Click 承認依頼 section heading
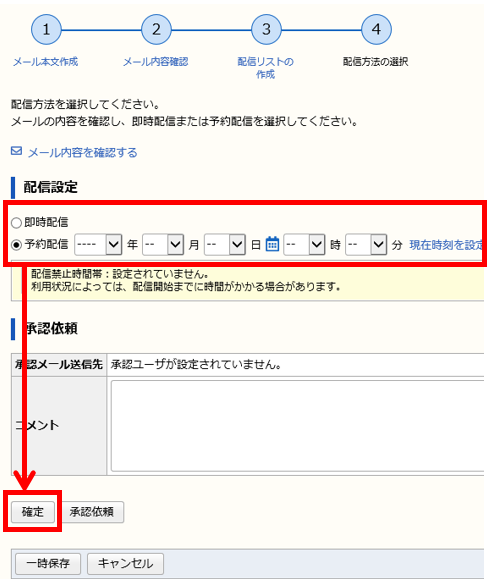The width and height of the screenshot is (489, 579). (51, 328)
